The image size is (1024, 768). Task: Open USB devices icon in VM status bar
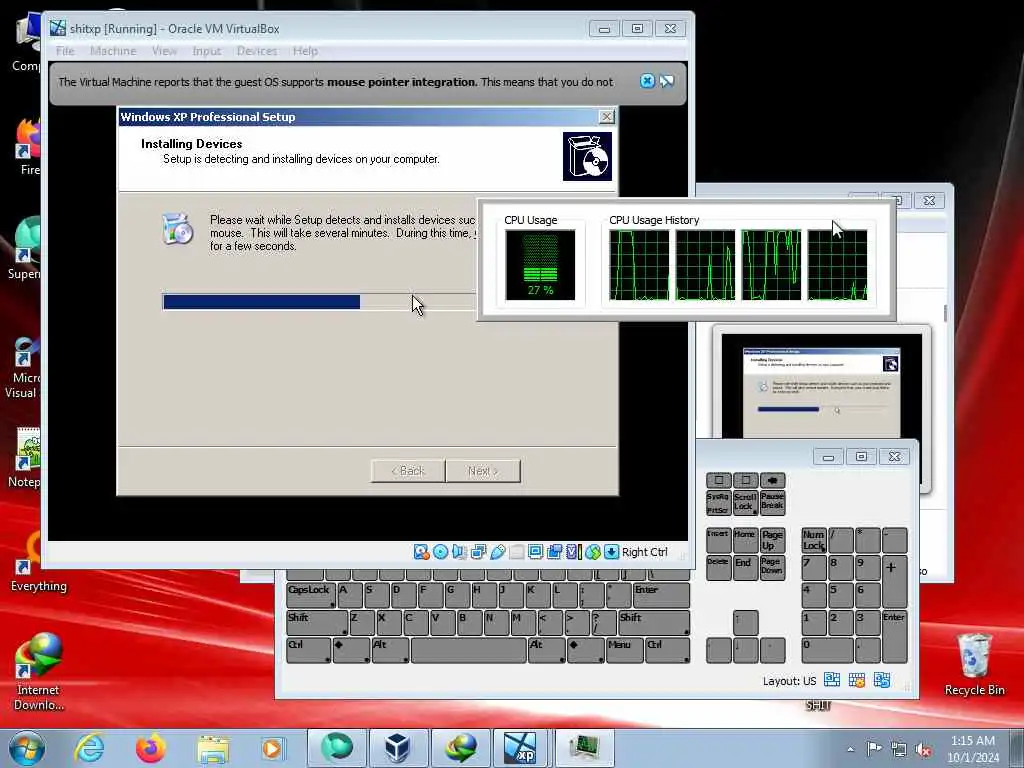[x=498, y=552]
